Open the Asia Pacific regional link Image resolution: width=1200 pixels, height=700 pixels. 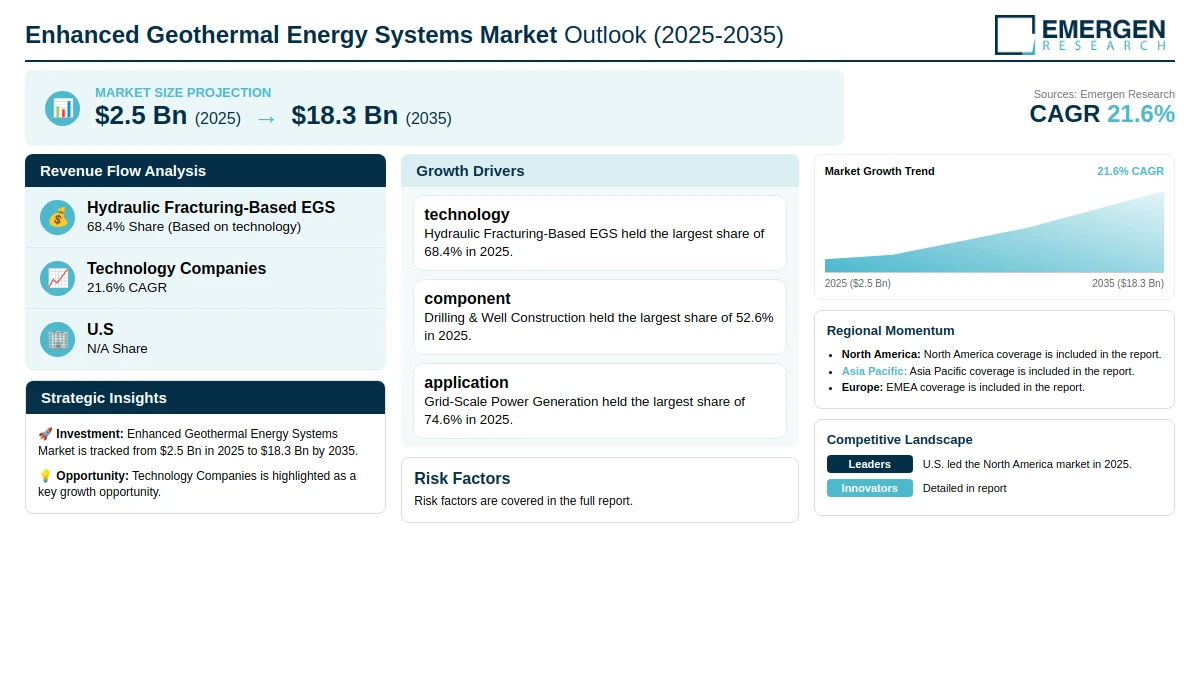[x=874, y=371]
